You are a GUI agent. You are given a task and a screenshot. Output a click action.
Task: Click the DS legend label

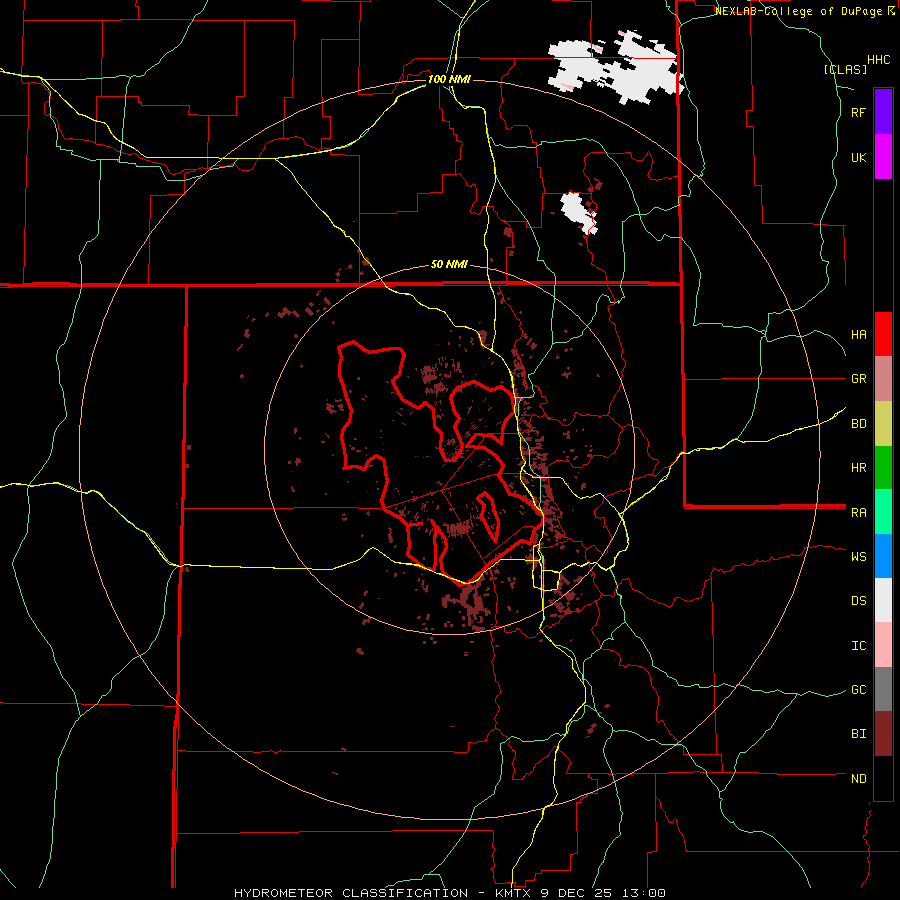[x=858, y=601]
